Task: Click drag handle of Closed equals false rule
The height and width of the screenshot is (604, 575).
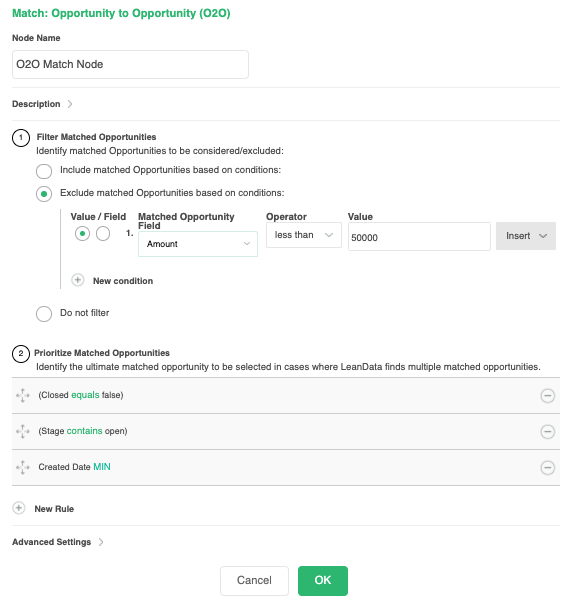Action: pos(23,395)
